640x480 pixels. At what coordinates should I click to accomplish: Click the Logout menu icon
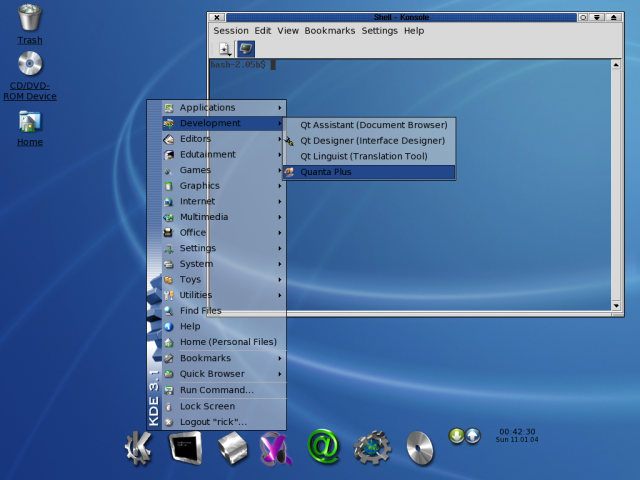point(169,422)
